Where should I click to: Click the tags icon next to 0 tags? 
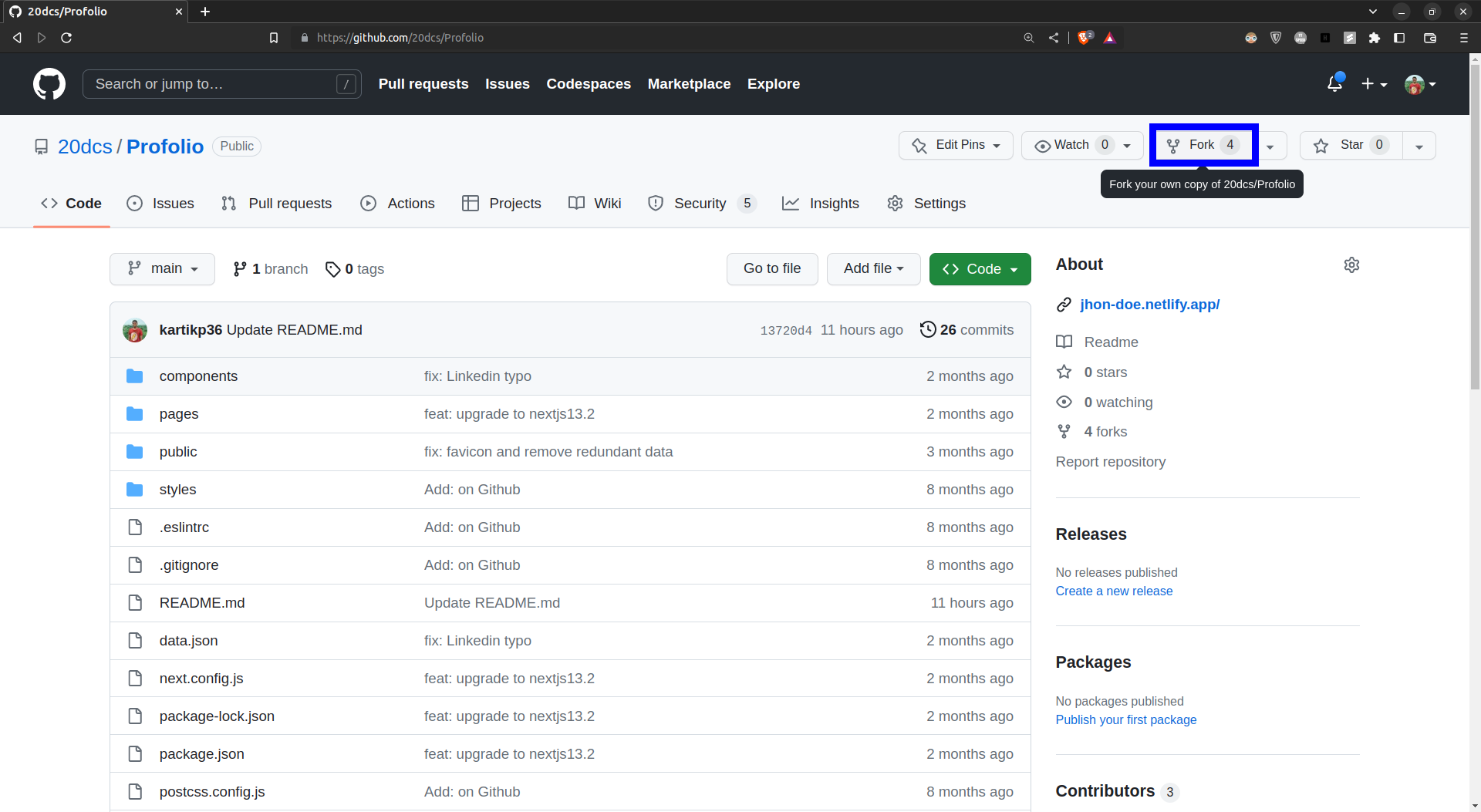click(334, 268)
